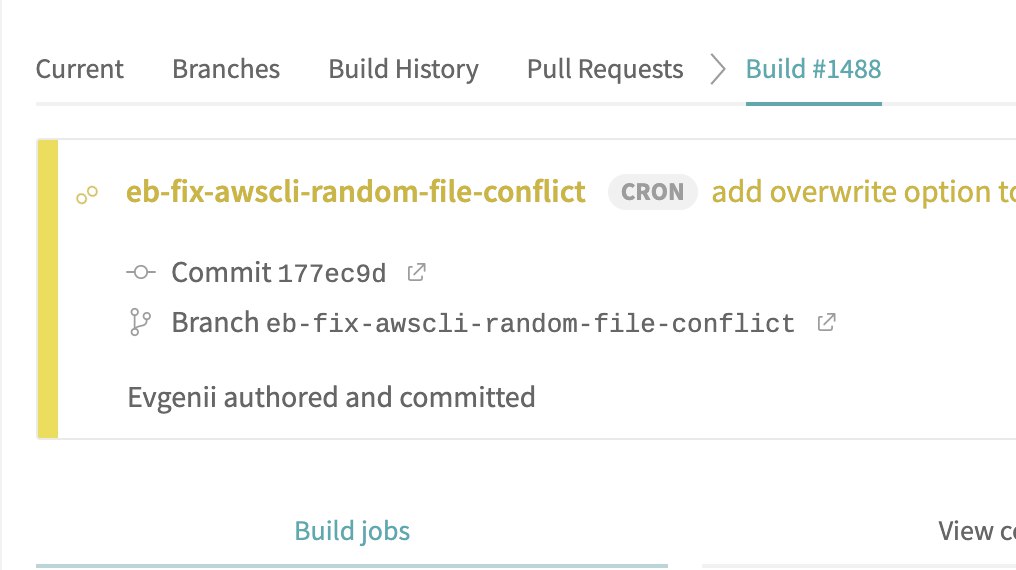
Task: Click the commit node icon
Action: 141,272
